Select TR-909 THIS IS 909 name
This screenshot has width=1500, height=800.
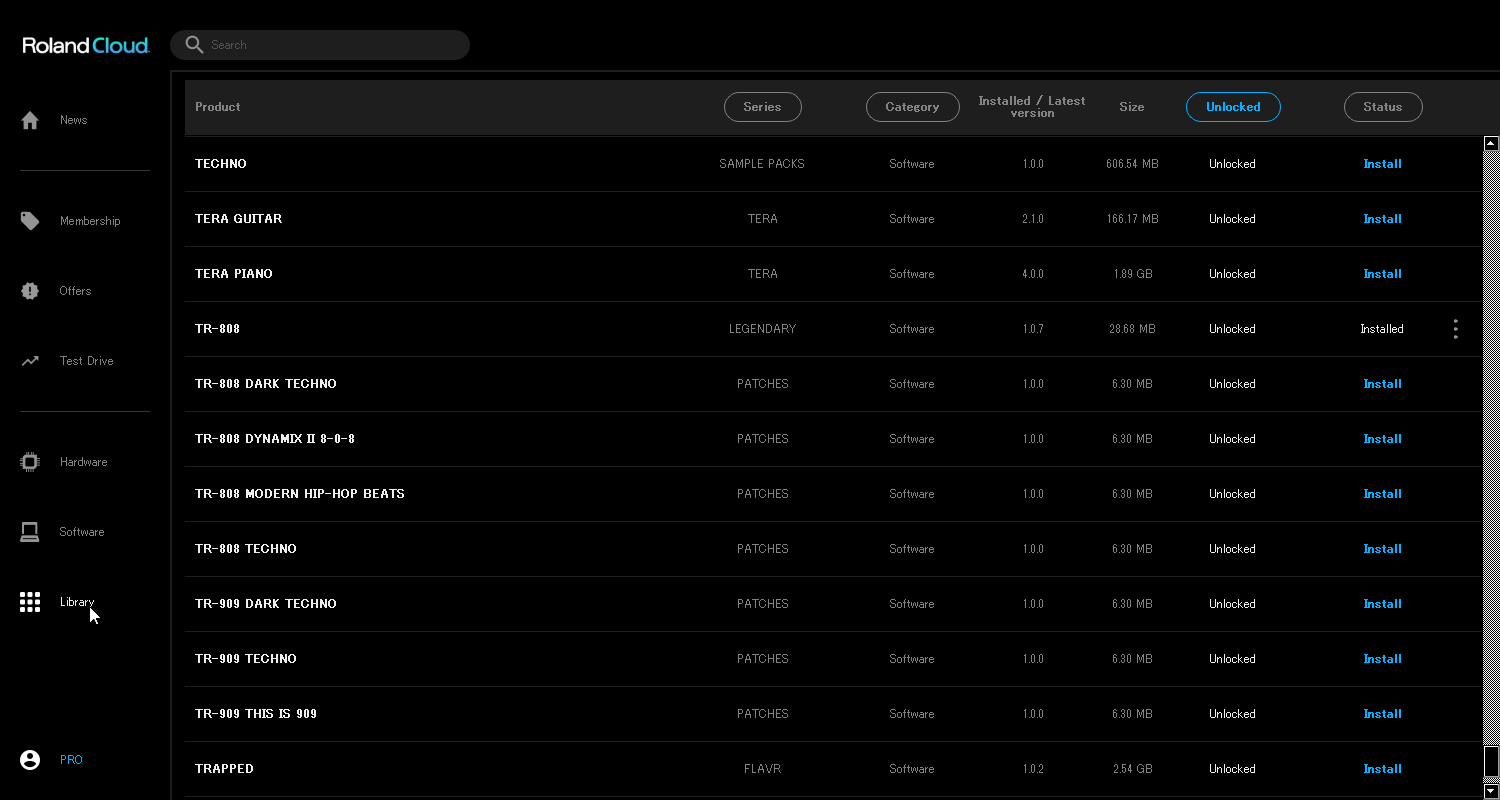(x=256, y=714)
